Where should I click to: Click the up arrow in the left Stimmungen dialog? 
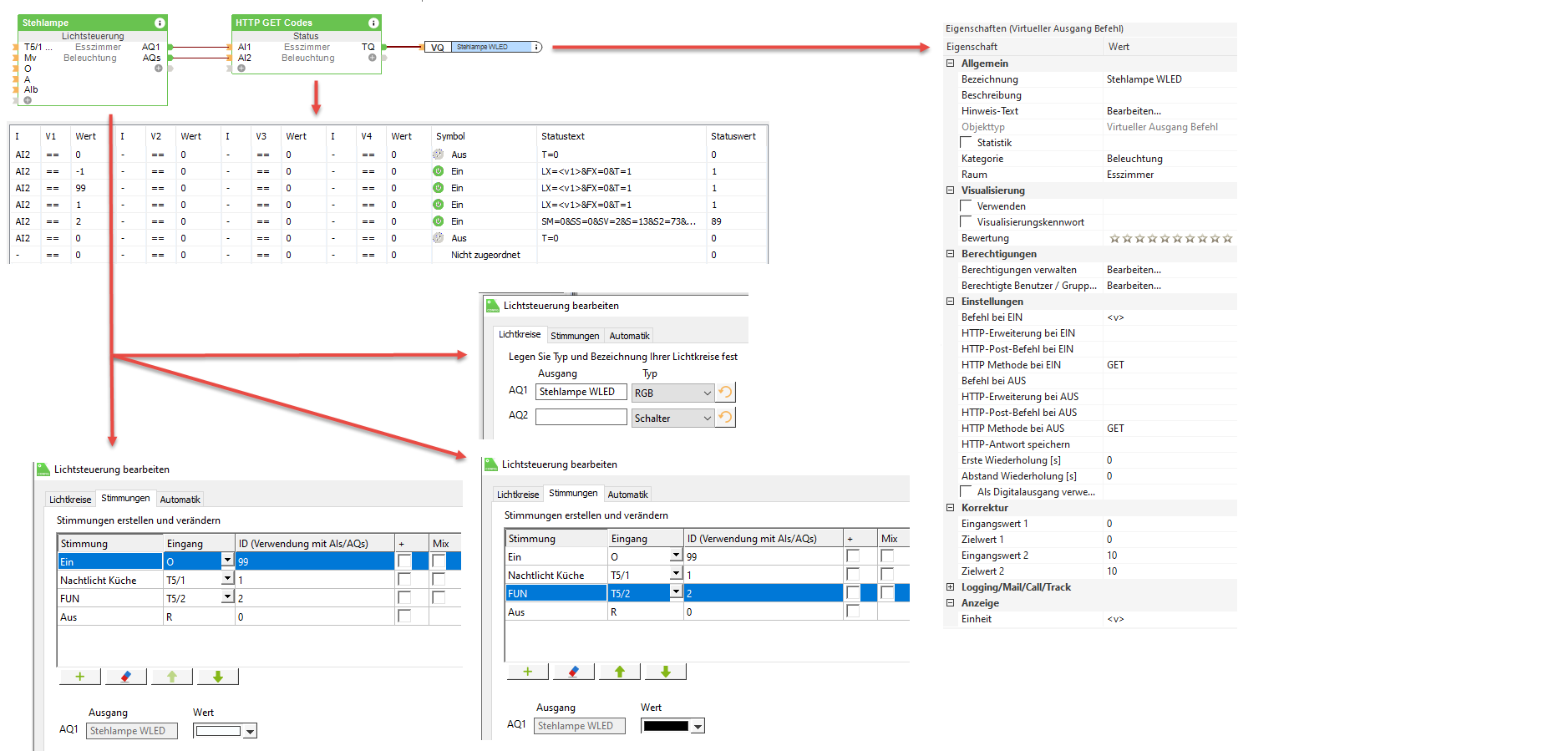[172, 677]
